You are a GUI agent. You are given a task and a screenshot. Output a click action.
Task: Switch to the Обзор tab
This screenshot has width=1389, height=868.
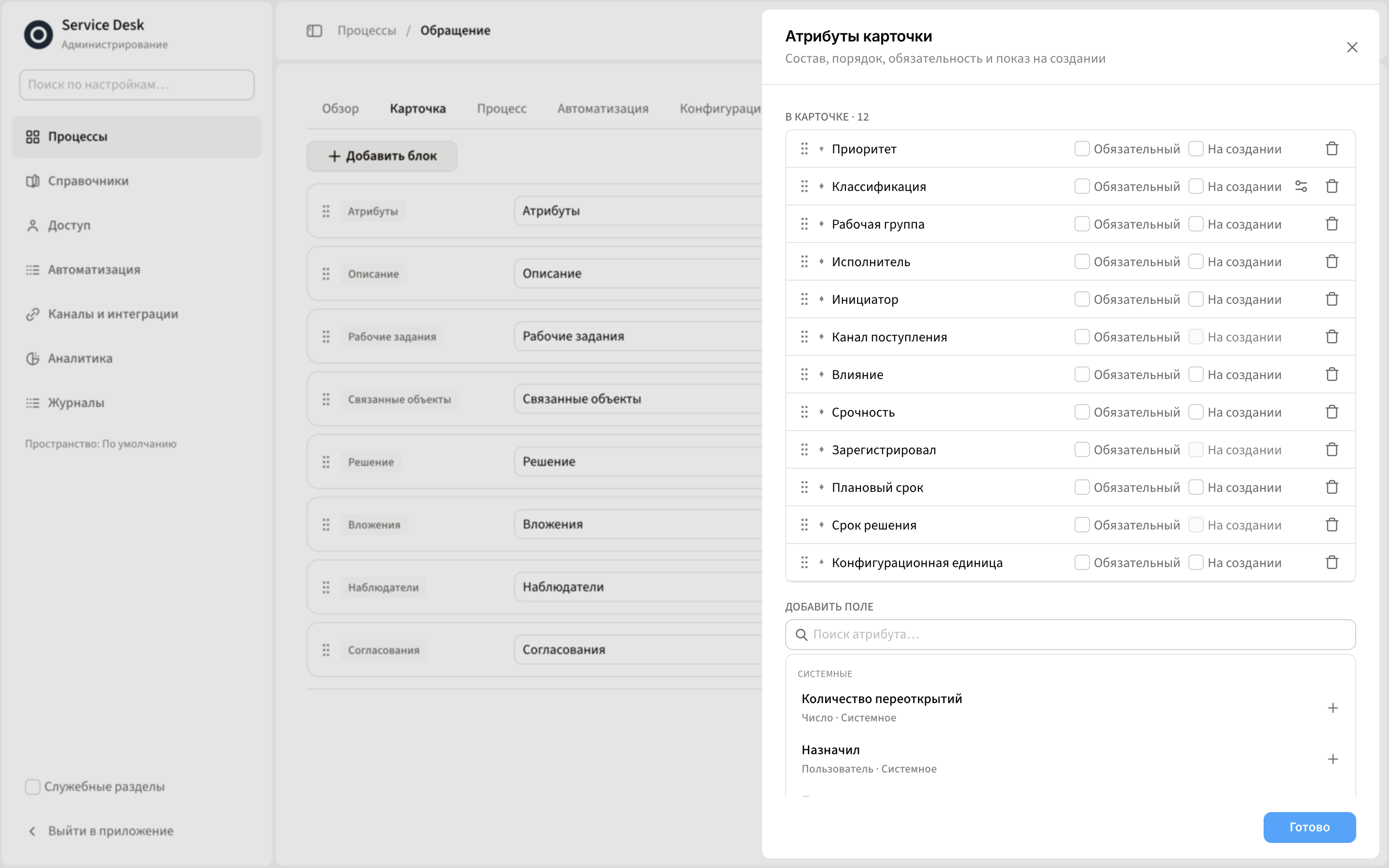[340, 108]
